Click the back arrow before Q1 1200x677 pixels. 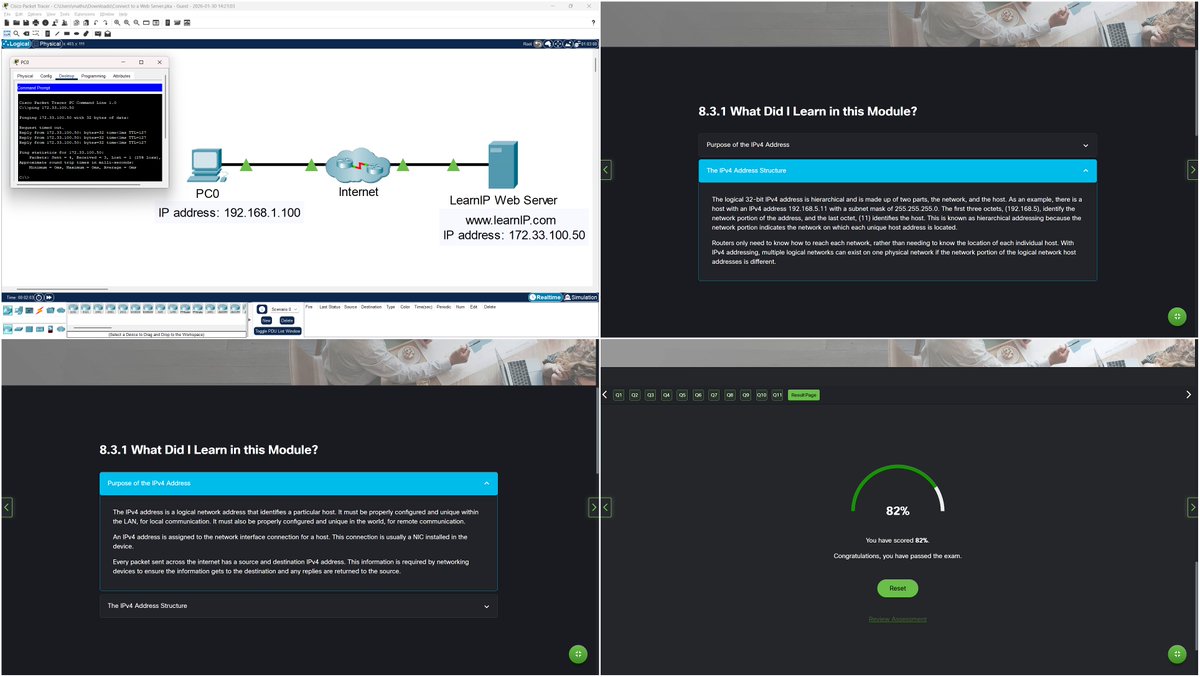pyautogui.click(x=604, y=395)
